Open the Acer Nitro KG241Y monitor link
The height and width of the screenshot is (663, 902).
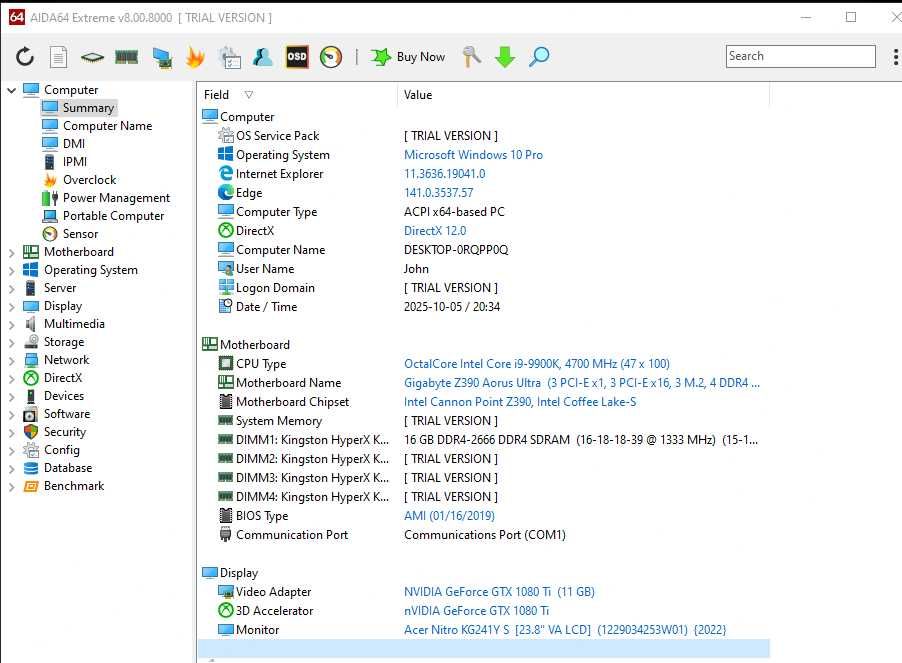coord(565,630)
